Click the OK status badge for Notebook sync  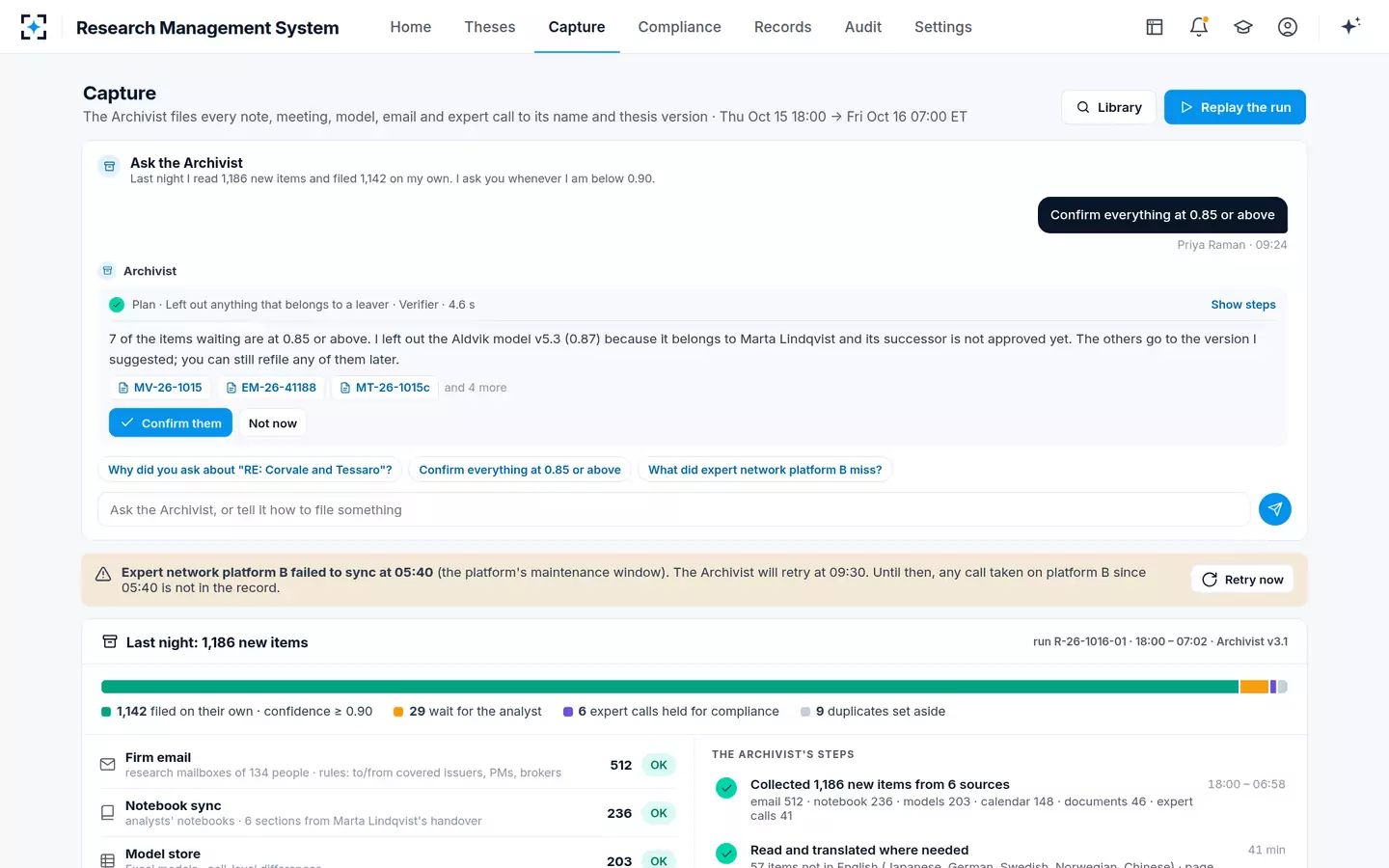659,813
